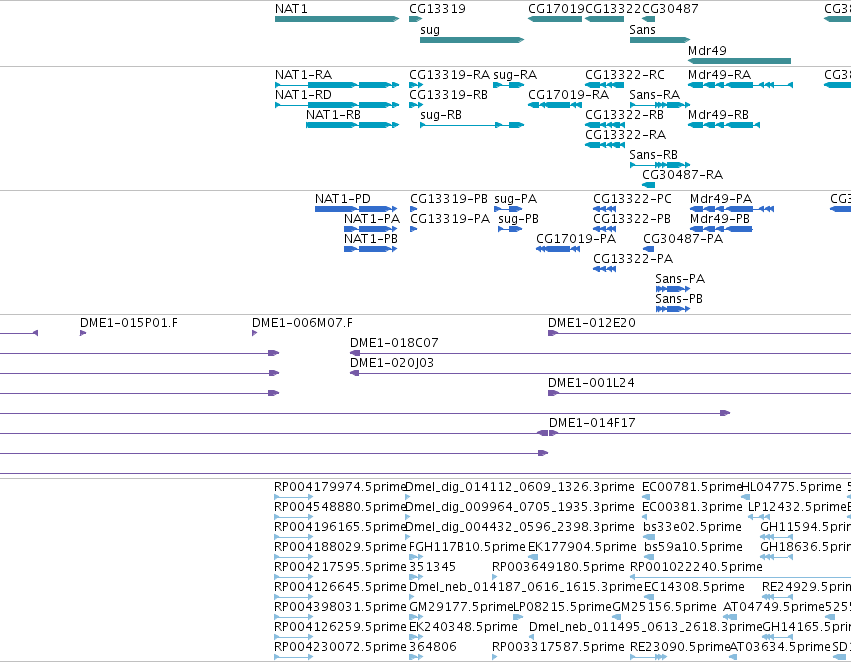Click the CG13319-PA protein label
851x662 pixels.
point(450,219)
